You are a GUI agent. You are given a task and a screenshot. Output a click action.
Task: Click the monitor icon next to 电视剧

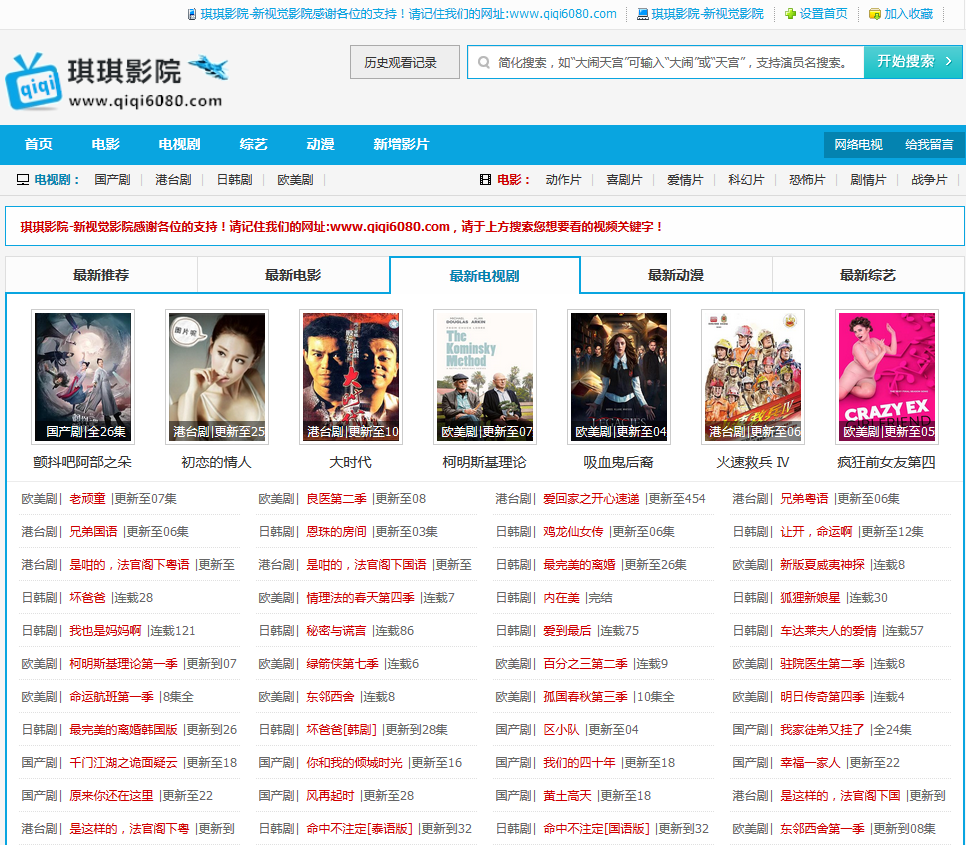pyautogui.click(x=23, y=180)
